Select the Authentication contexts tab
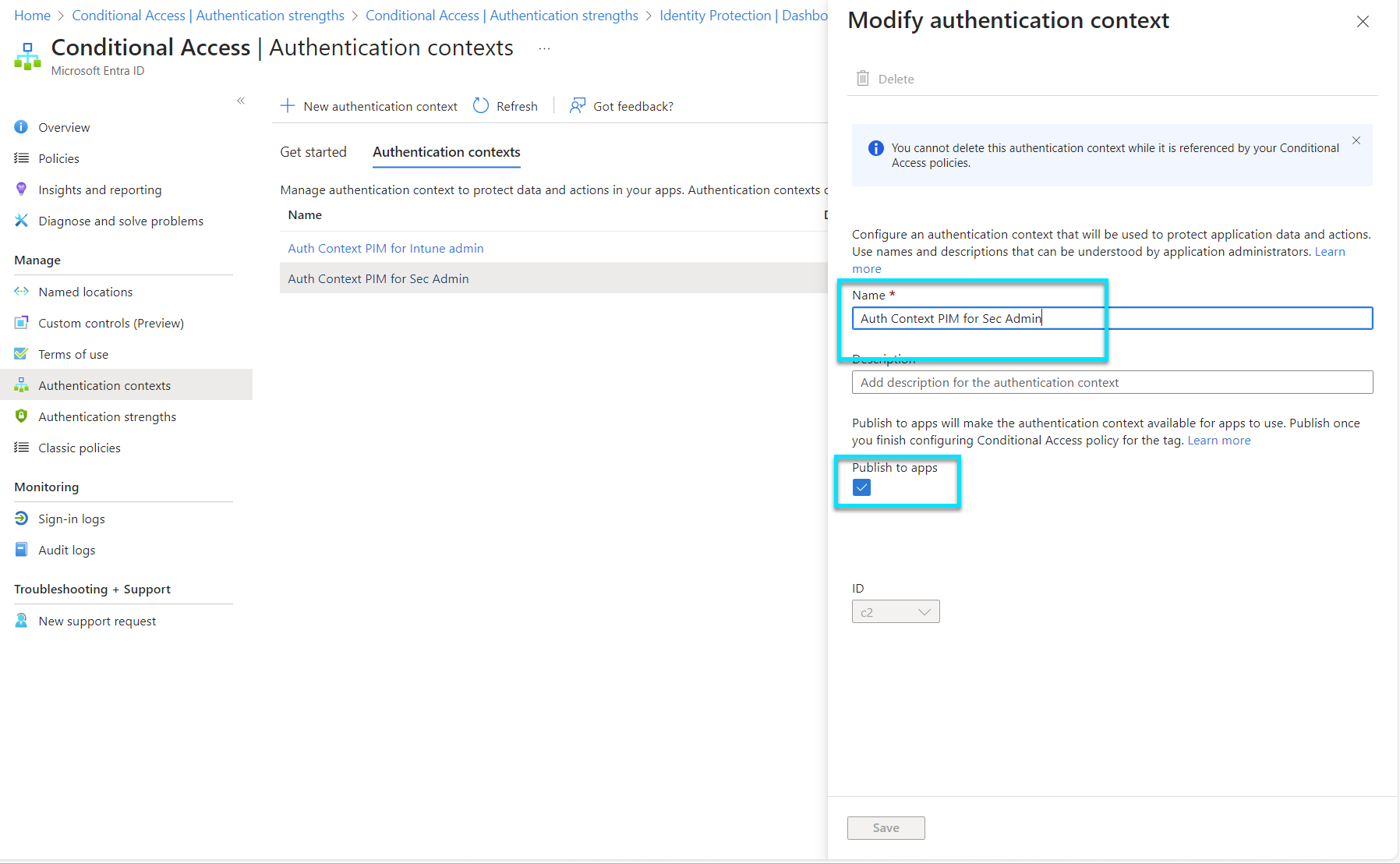Image resolution: width=1400 pixels, height=864 pixels. pos(447,152)
